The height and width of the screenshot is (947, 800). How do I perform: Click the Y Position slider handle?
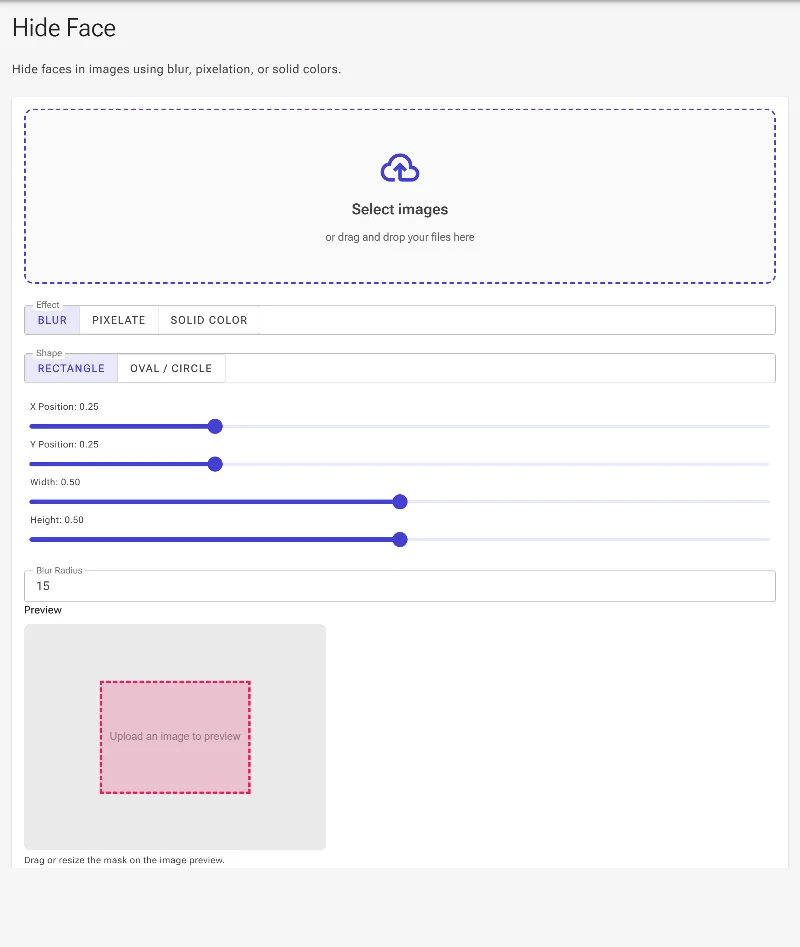point(215,464)
